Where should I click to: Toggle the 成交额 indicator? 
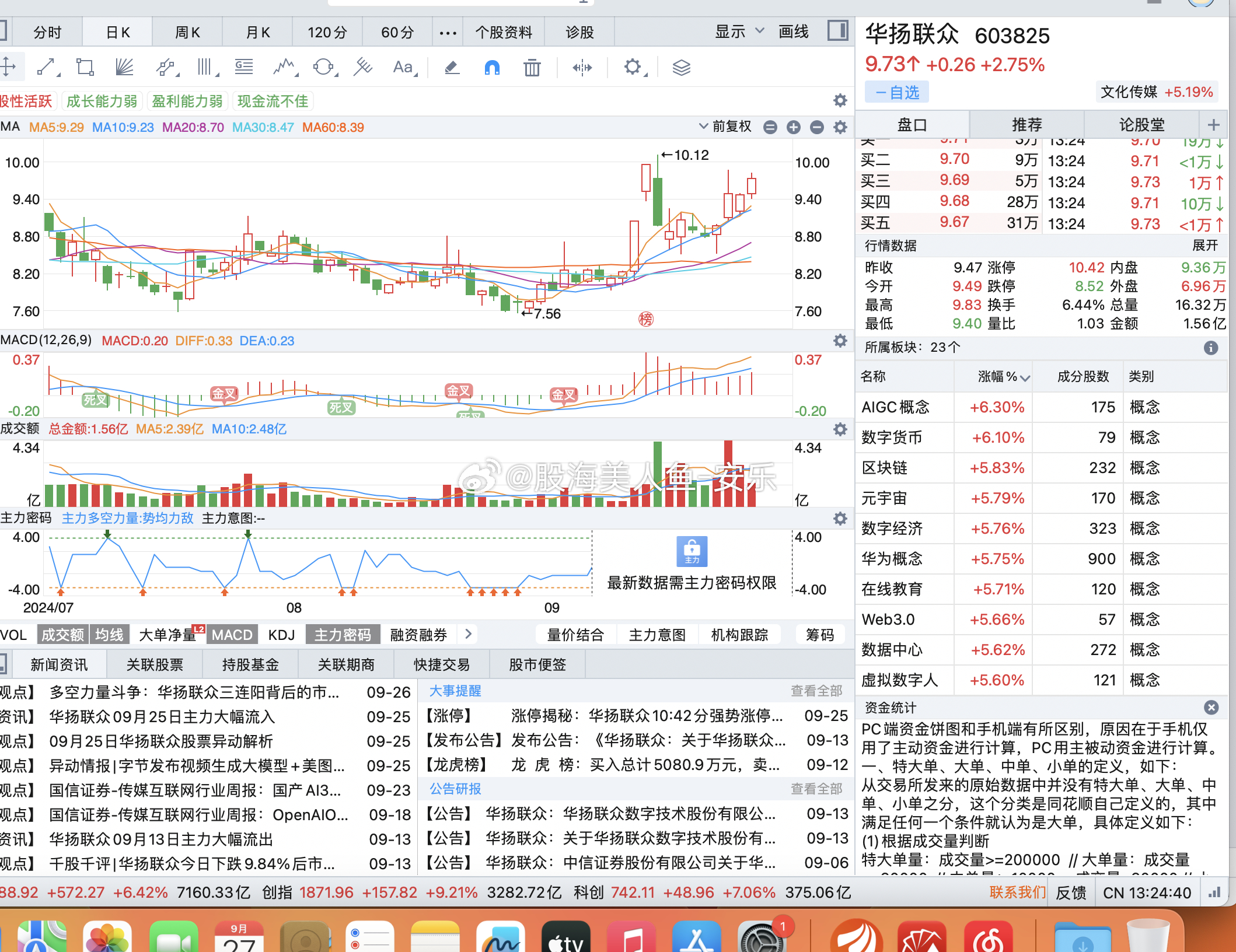coord(62,635)
